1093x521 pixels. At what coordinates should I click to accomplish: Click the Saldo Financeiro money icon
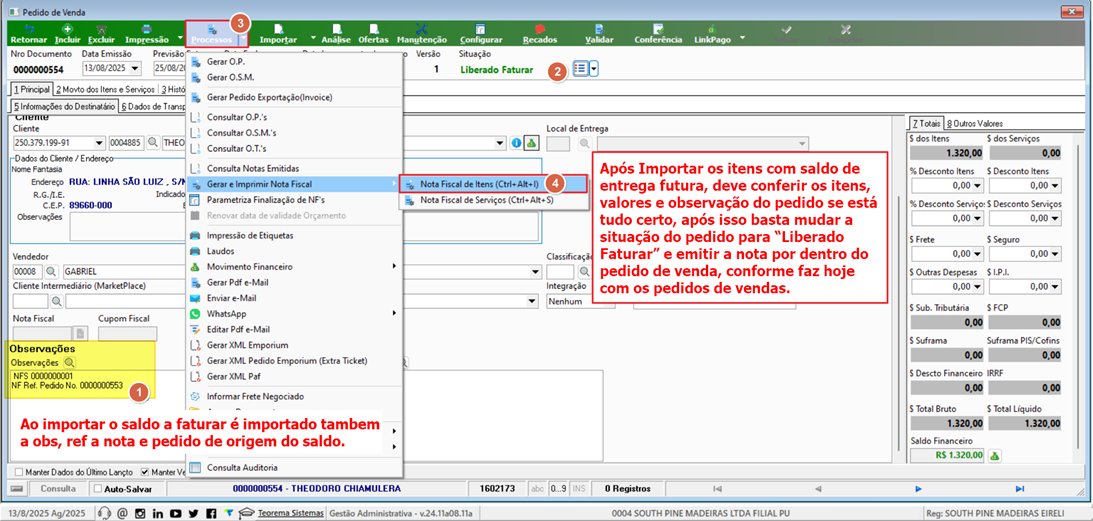click(995, 455)
